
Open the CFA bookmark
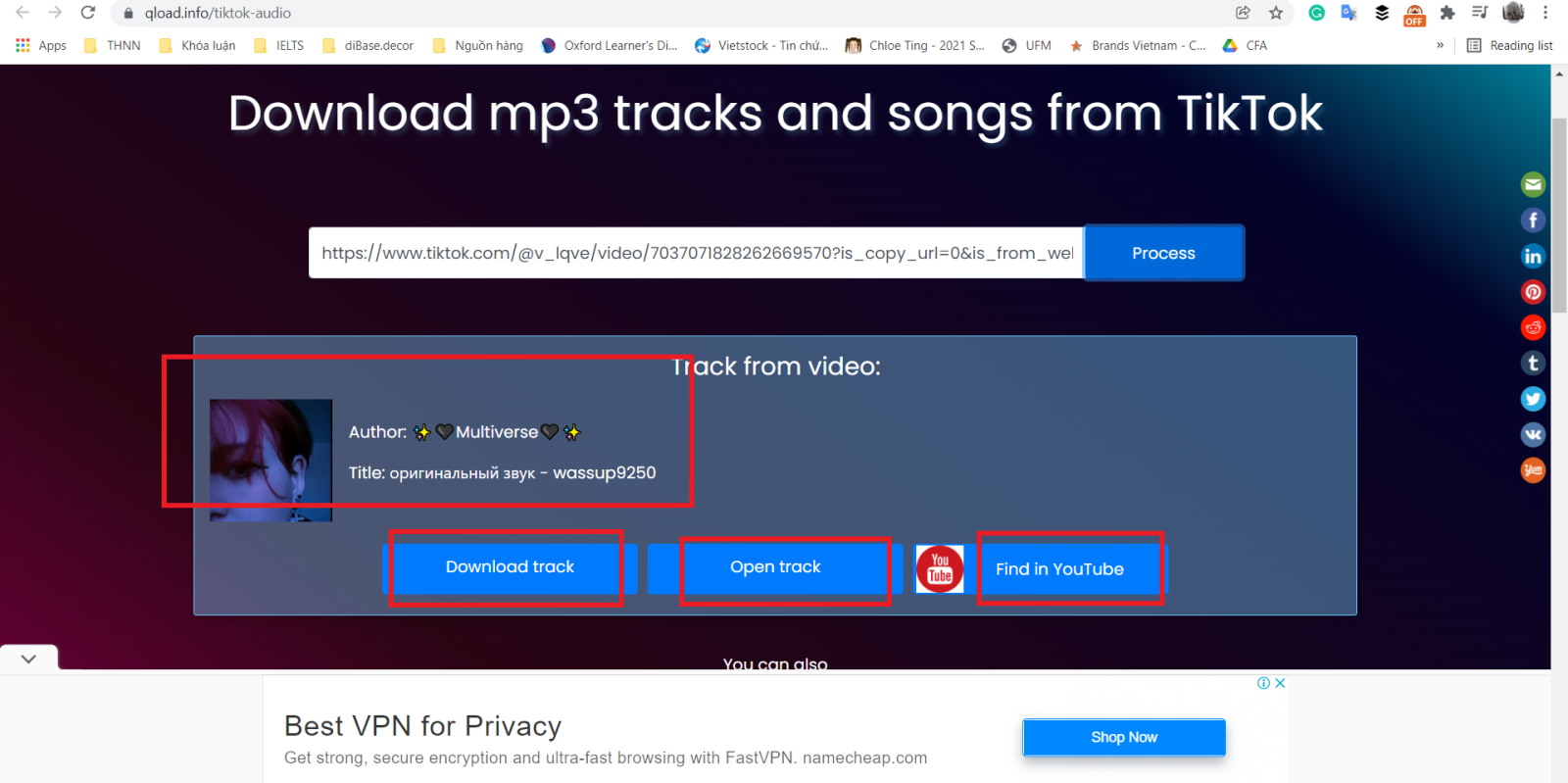pos(1245,45)
